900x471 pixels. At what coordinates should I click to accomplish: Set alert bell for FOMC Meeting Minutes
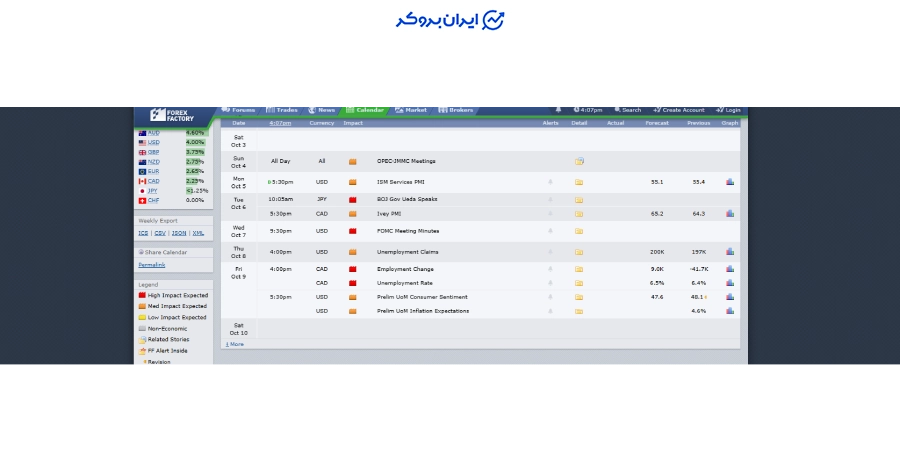pos(550,231)
